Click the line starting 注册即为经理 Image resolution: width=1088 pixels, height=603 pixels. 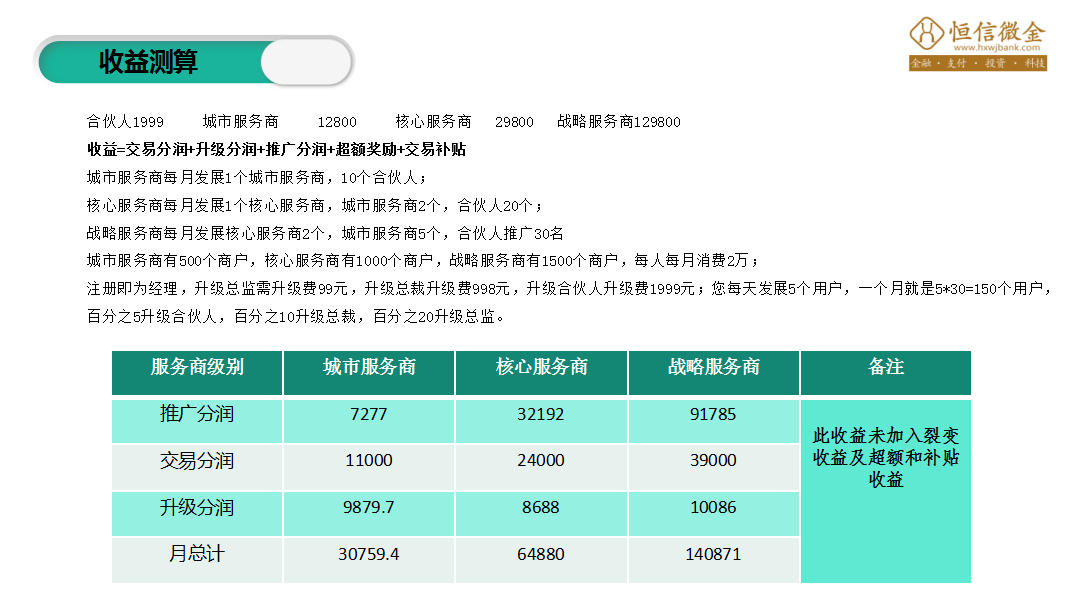(569, 289)
